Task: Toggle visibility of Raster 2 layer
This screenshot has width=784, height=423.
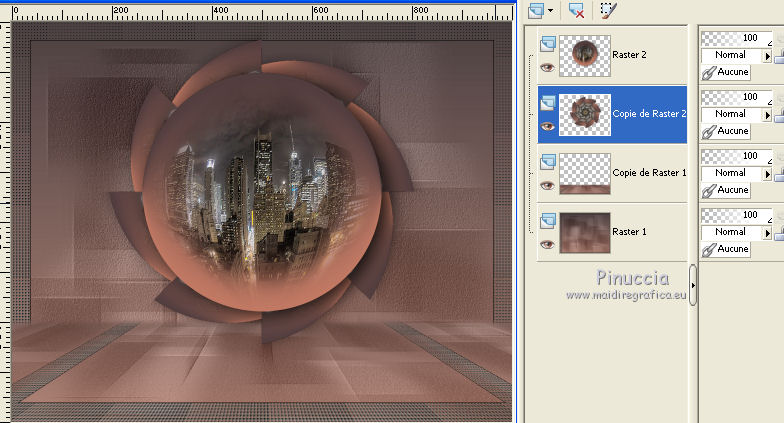Action: (x=548, y=68)
